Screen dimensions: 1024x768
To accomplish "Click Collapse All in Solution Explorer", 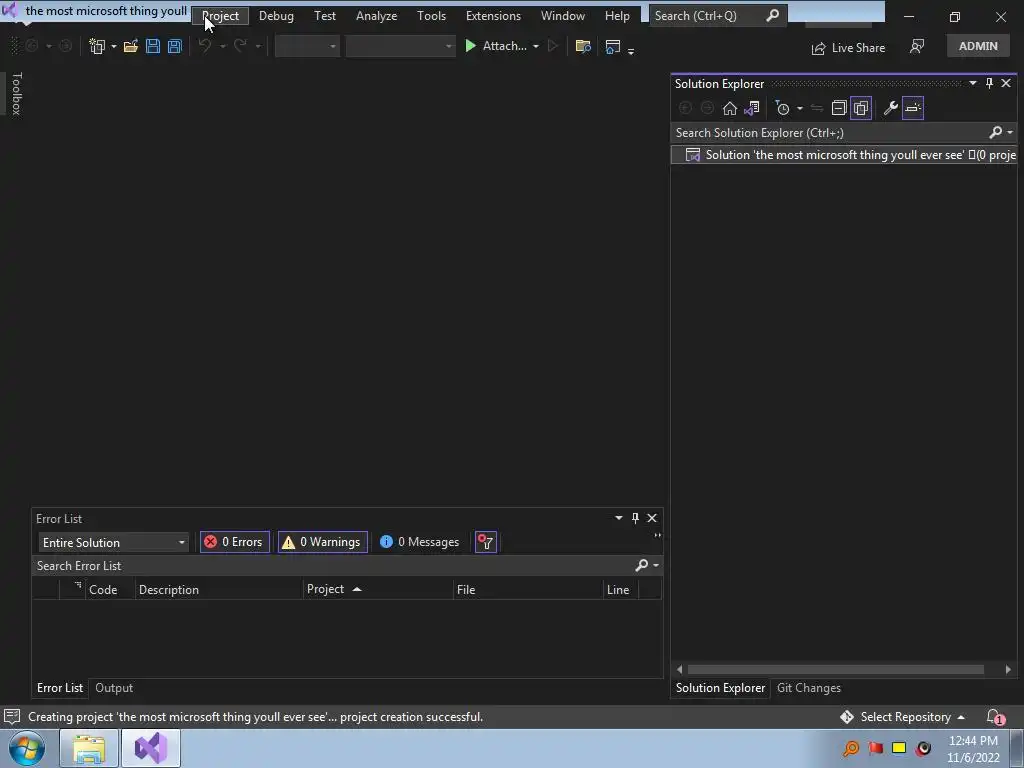I will click(839, 108).
